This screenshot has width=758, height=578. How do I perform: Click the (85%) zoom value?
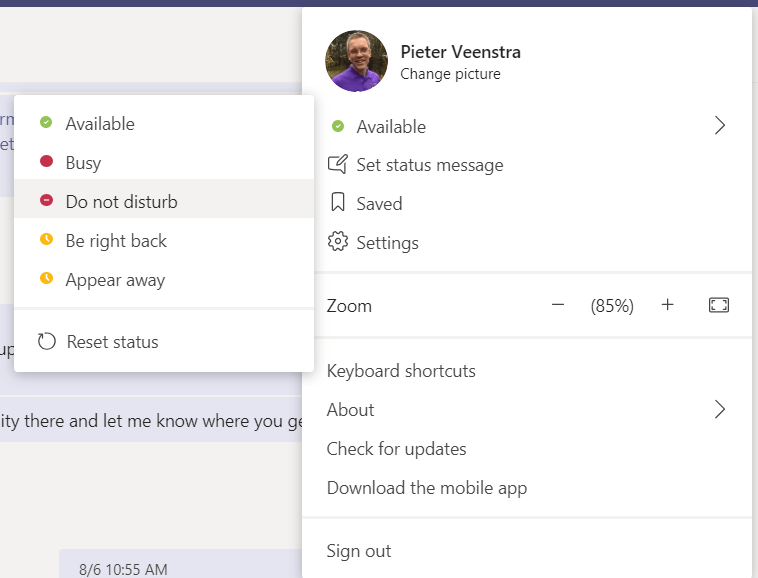pos(612,305)
